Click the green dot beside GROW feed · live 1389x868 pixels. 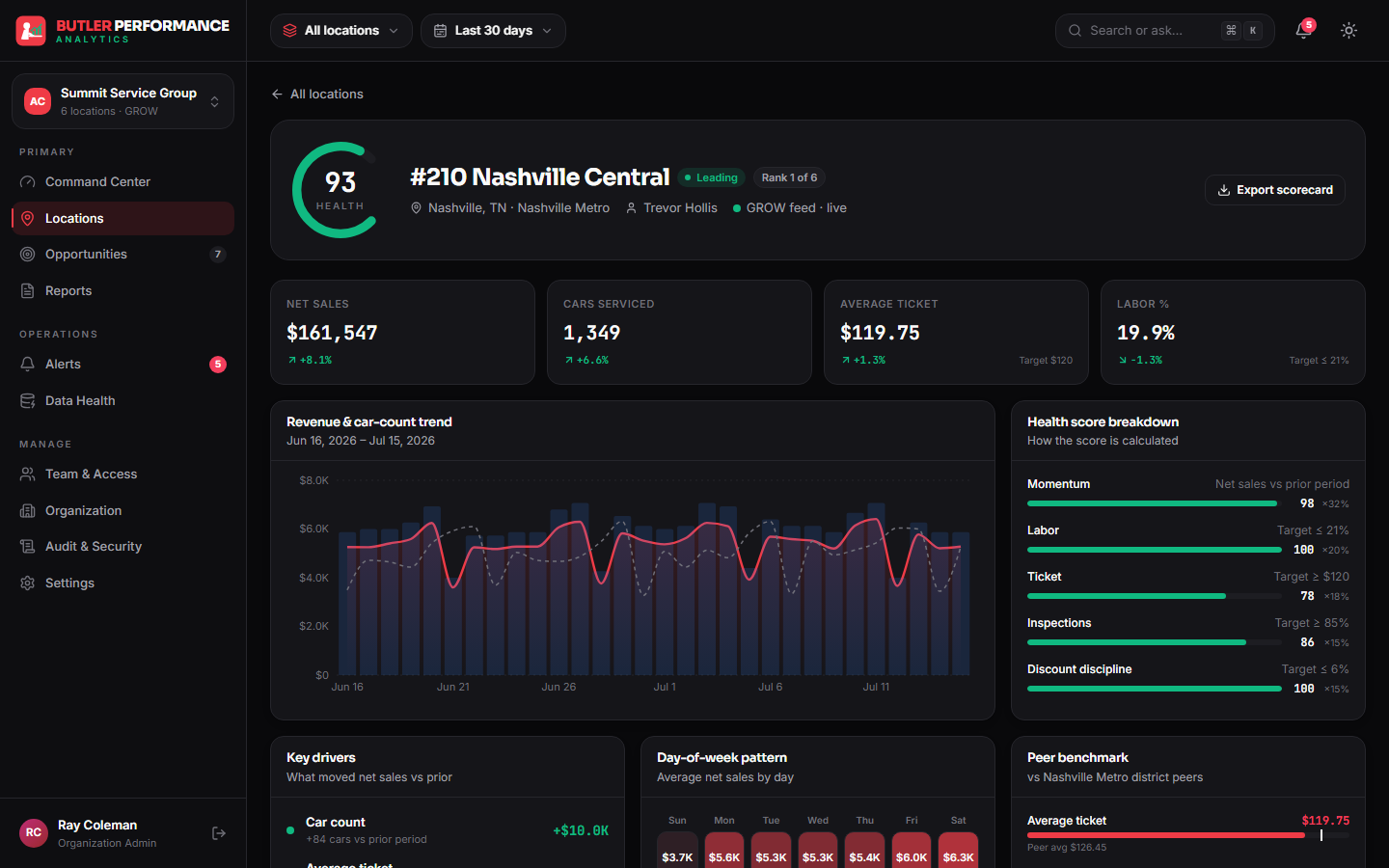click(737, 208)
